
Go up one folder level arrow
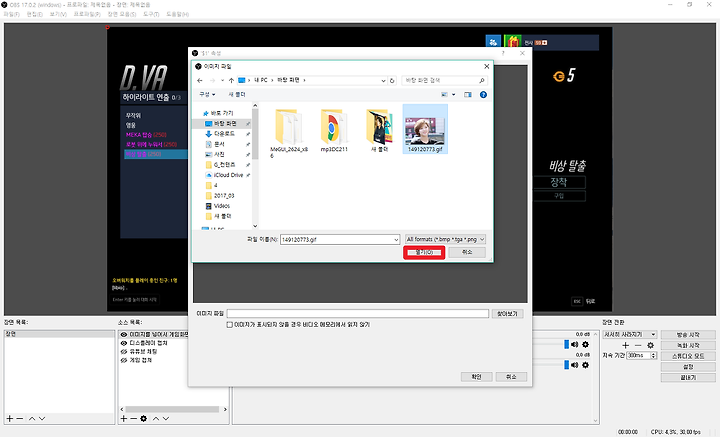[231, 80]
